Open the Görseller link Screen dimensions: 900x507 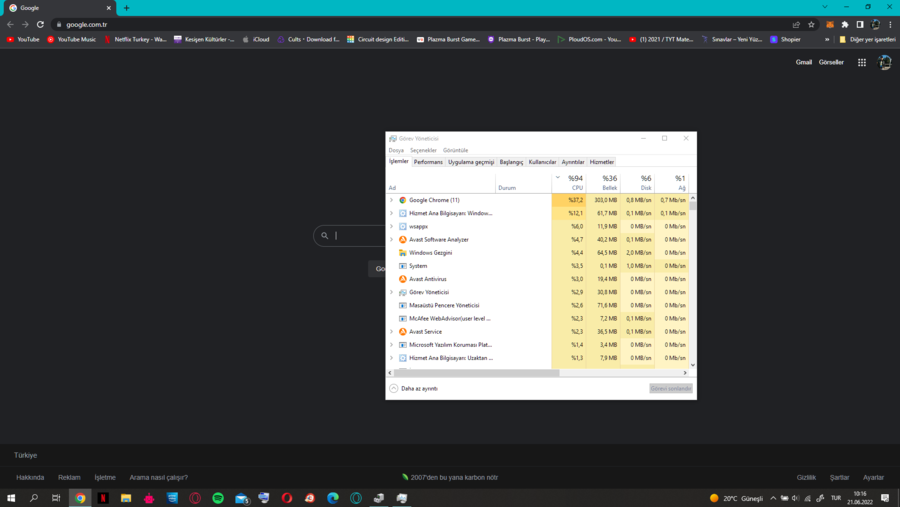tap(831, 62)
